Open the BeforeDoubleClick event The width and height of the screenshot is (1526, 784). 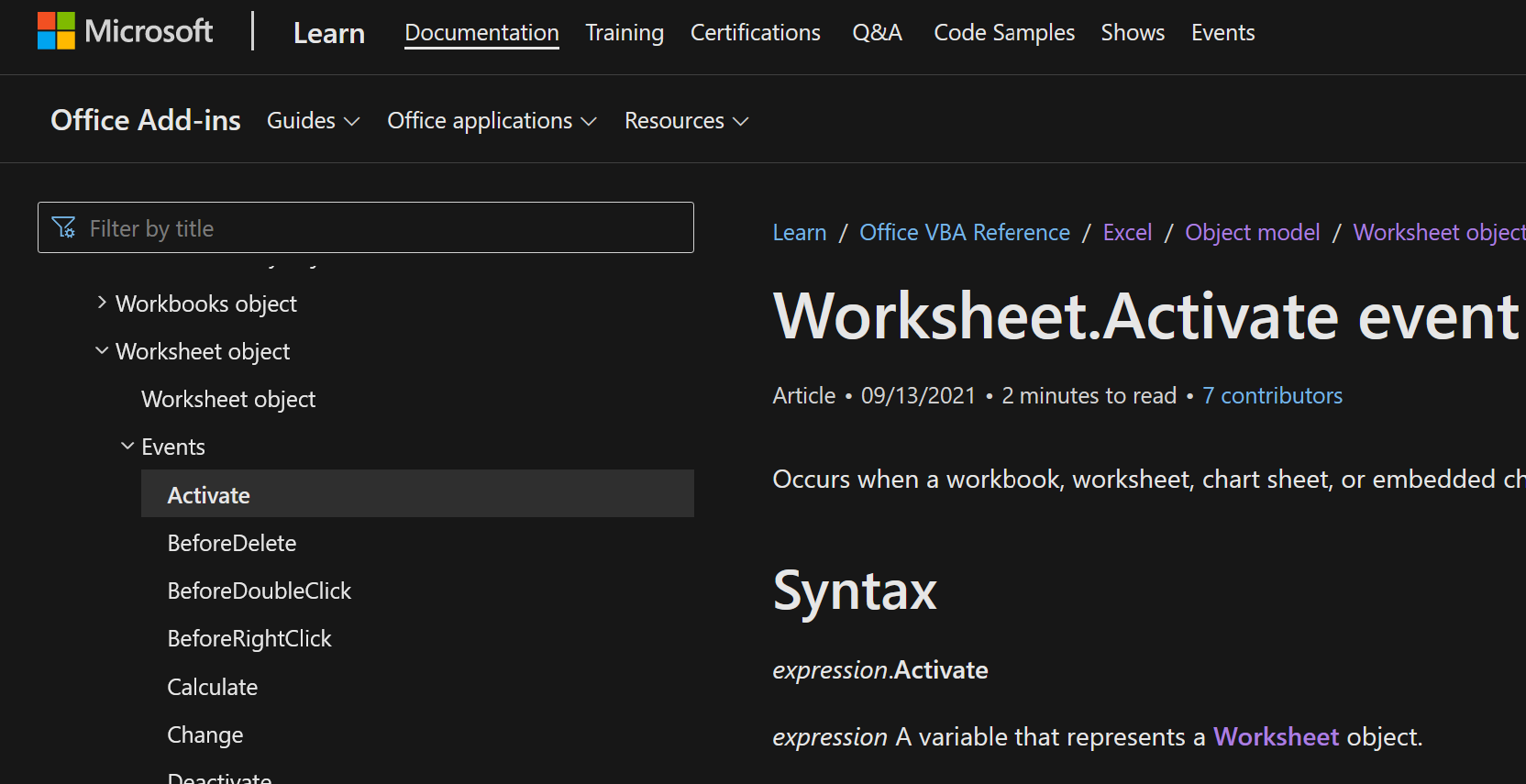[260, 591]
